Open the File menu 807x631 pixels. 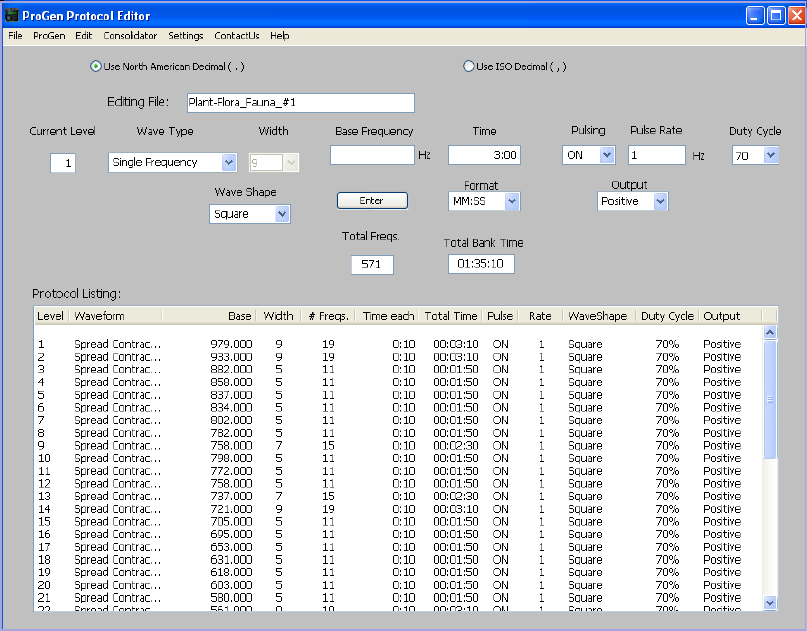(15, 35)
